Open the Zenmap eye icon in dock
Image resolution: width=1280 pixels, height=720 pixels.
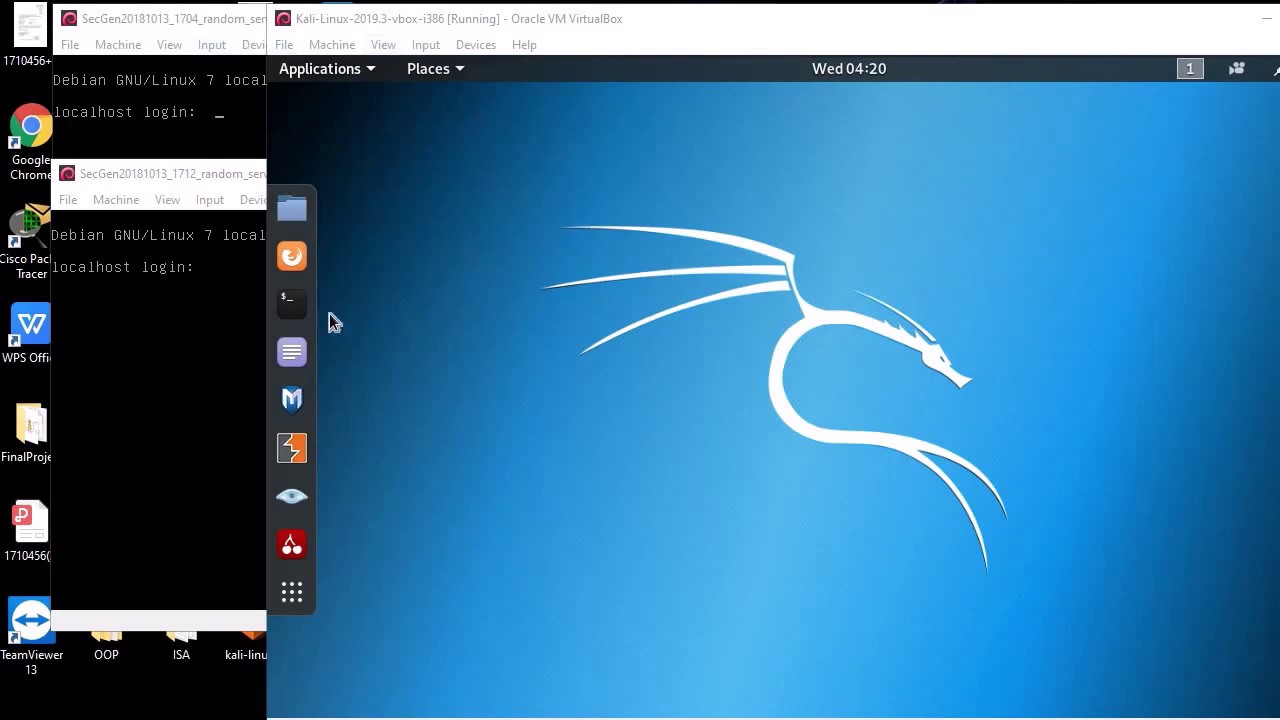pos(292,496)
